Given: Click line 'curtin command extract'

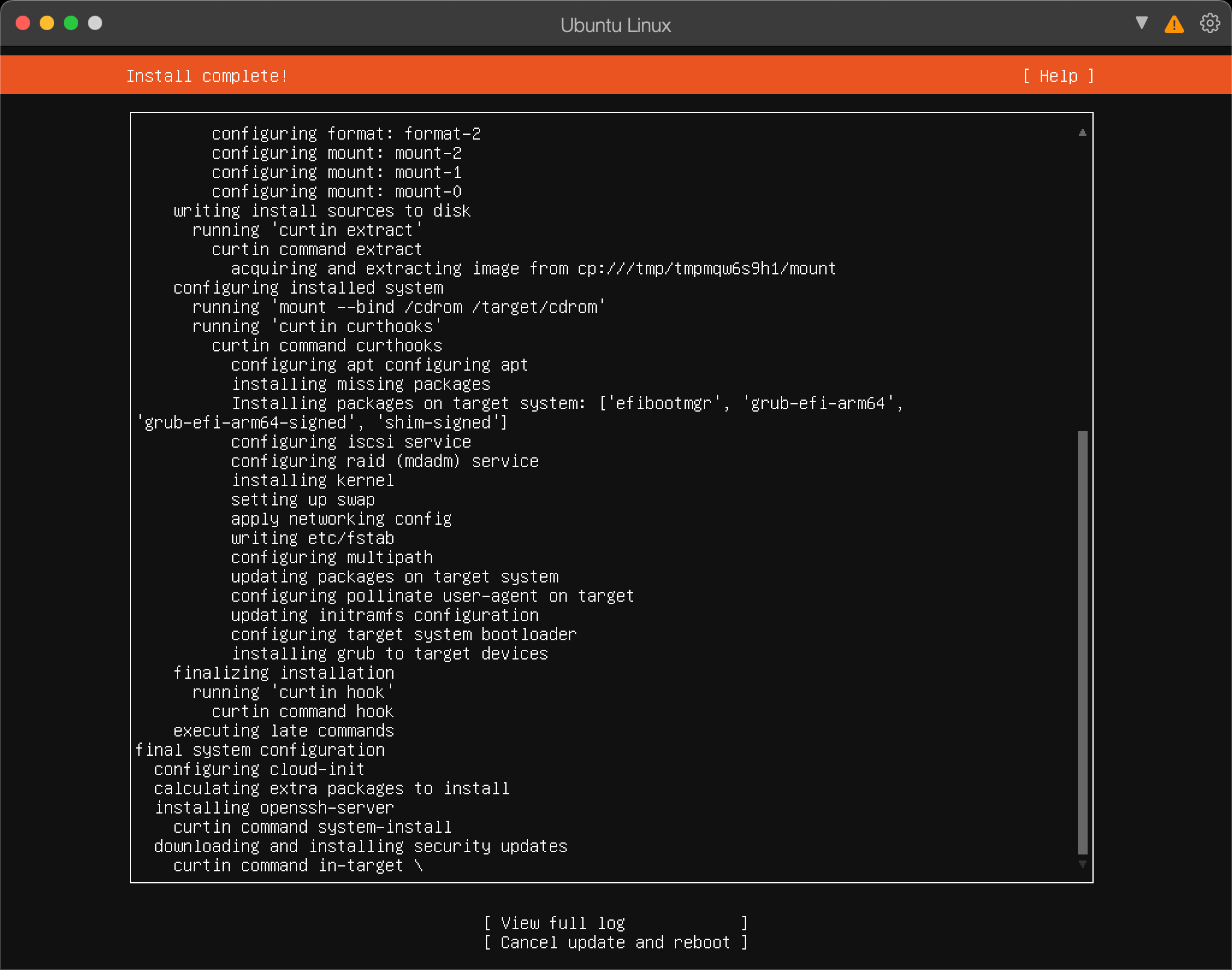Looking at the screenshot, I should coord(317,249).
